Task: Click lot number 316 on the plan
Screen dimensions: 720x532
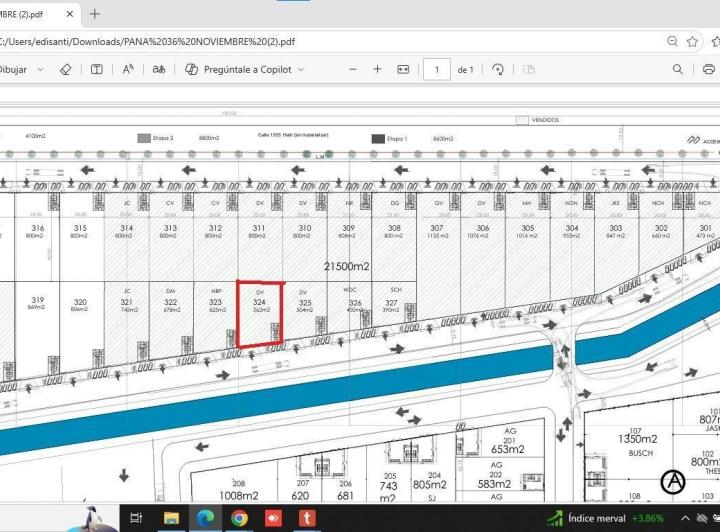Action: pyautogui.click(x=38, y=228)
